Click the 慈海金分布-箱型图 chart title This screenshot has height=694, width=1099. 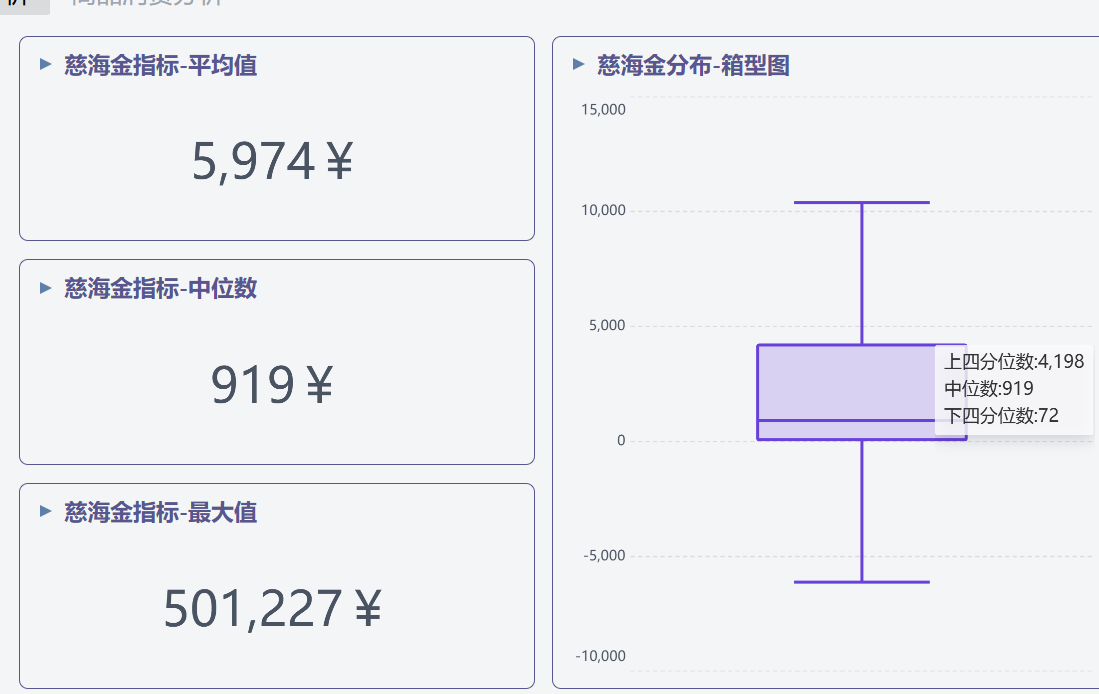693,65
